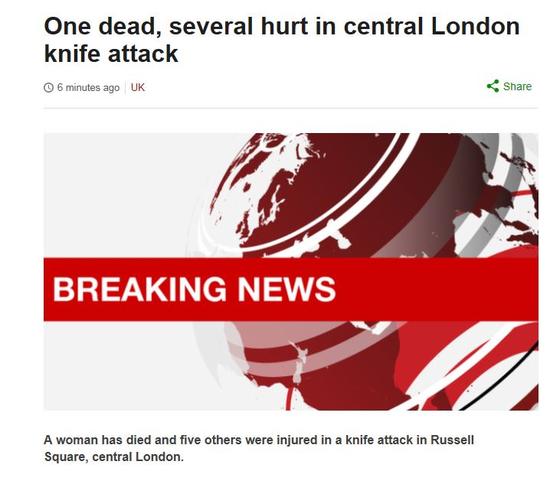550x484 pixels.
Task: Open the UK section link
Action: point(138,87)
